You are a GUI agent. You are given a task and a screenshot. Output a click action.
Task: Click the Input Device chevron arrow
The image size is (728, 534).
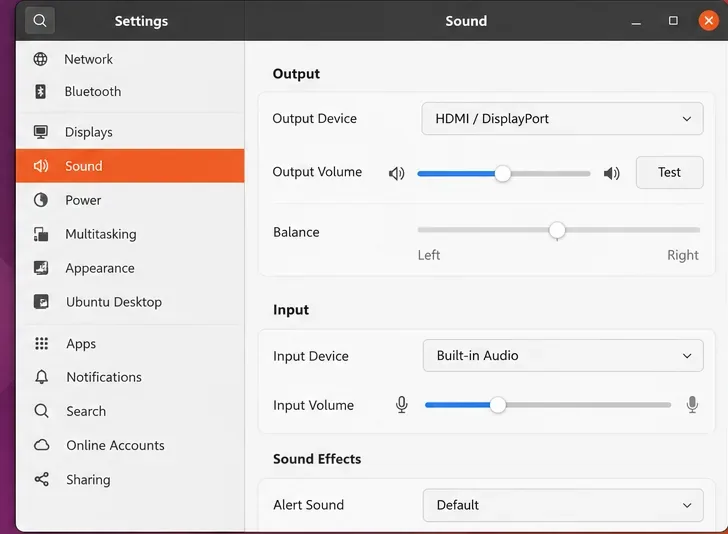687,356
